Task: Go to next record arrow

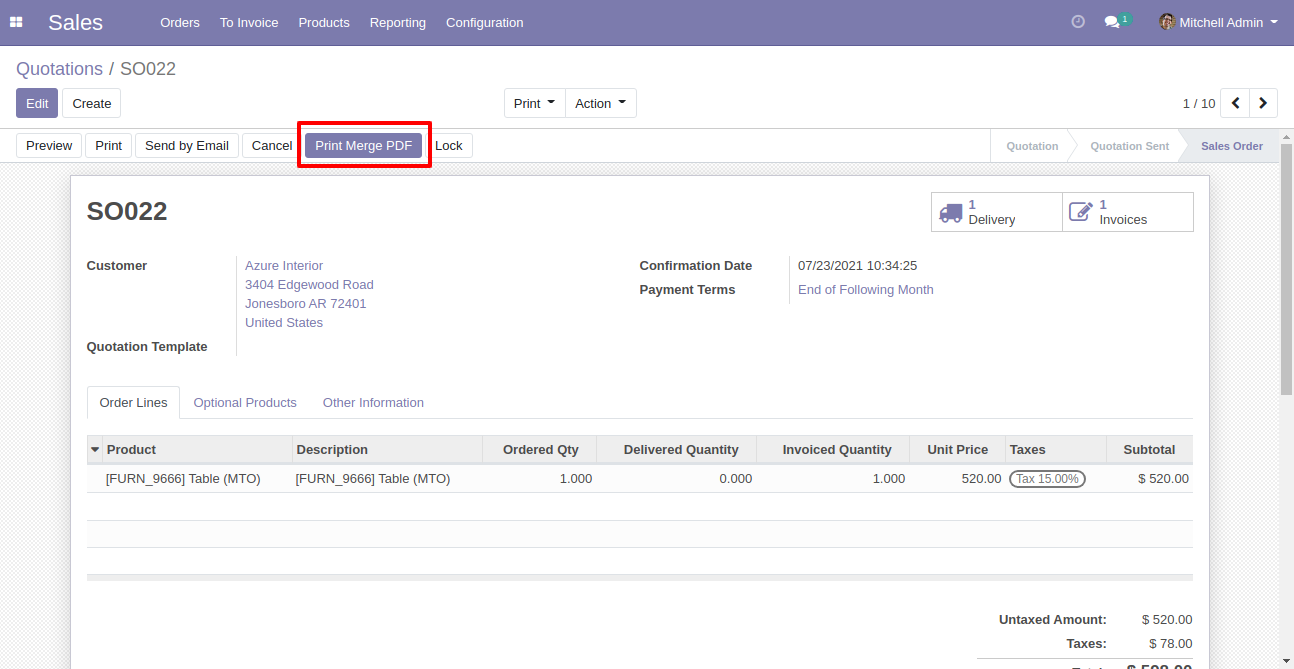Action: pos(1264,103)
